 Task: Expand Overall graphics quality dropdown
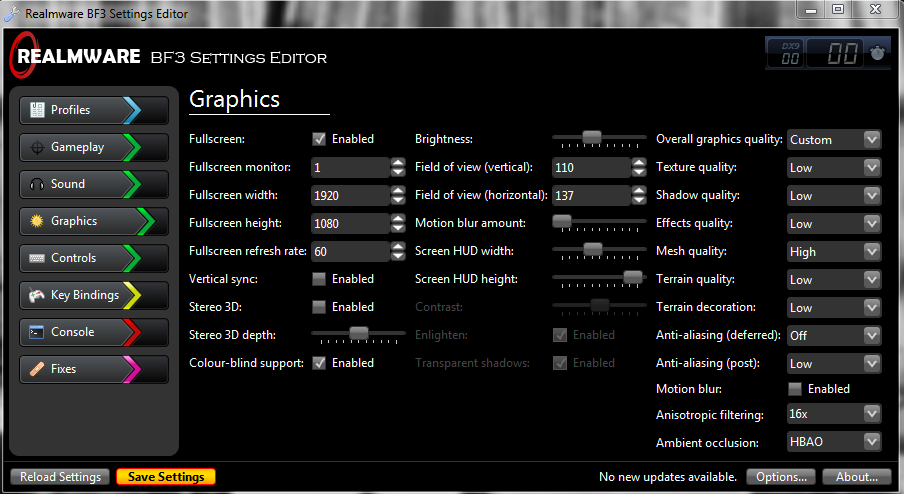coord(834,139)
